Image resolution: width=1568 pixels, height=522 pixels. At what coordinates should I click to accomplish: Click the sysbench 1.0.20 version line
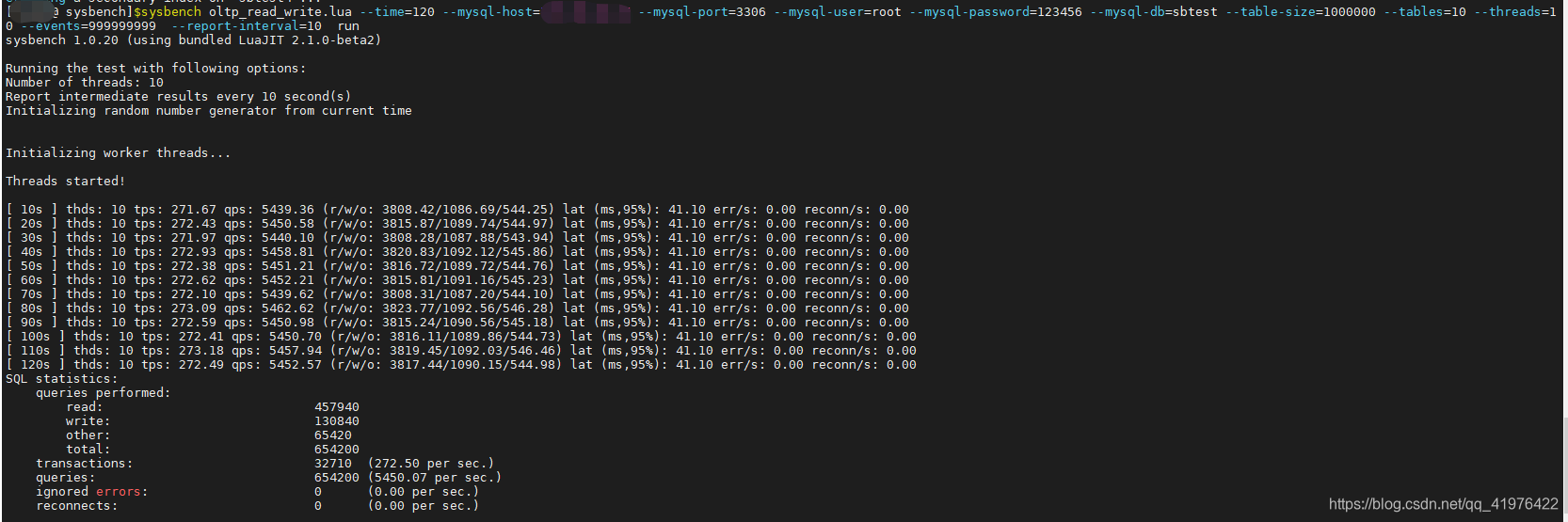tap(194, 40)
